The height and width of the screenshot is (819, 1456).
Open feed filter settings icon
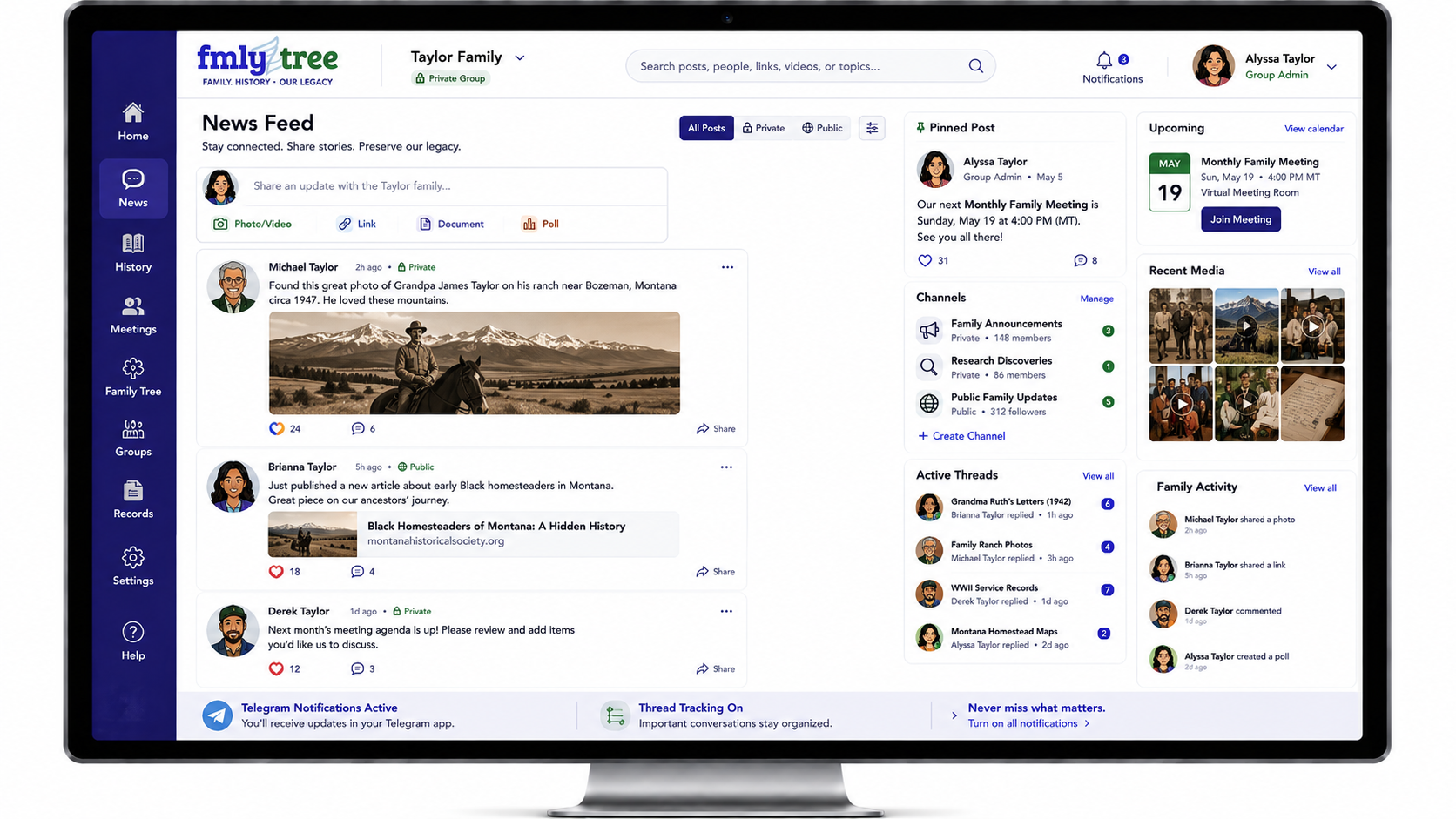pyautogui.click(x=872, y=128)
